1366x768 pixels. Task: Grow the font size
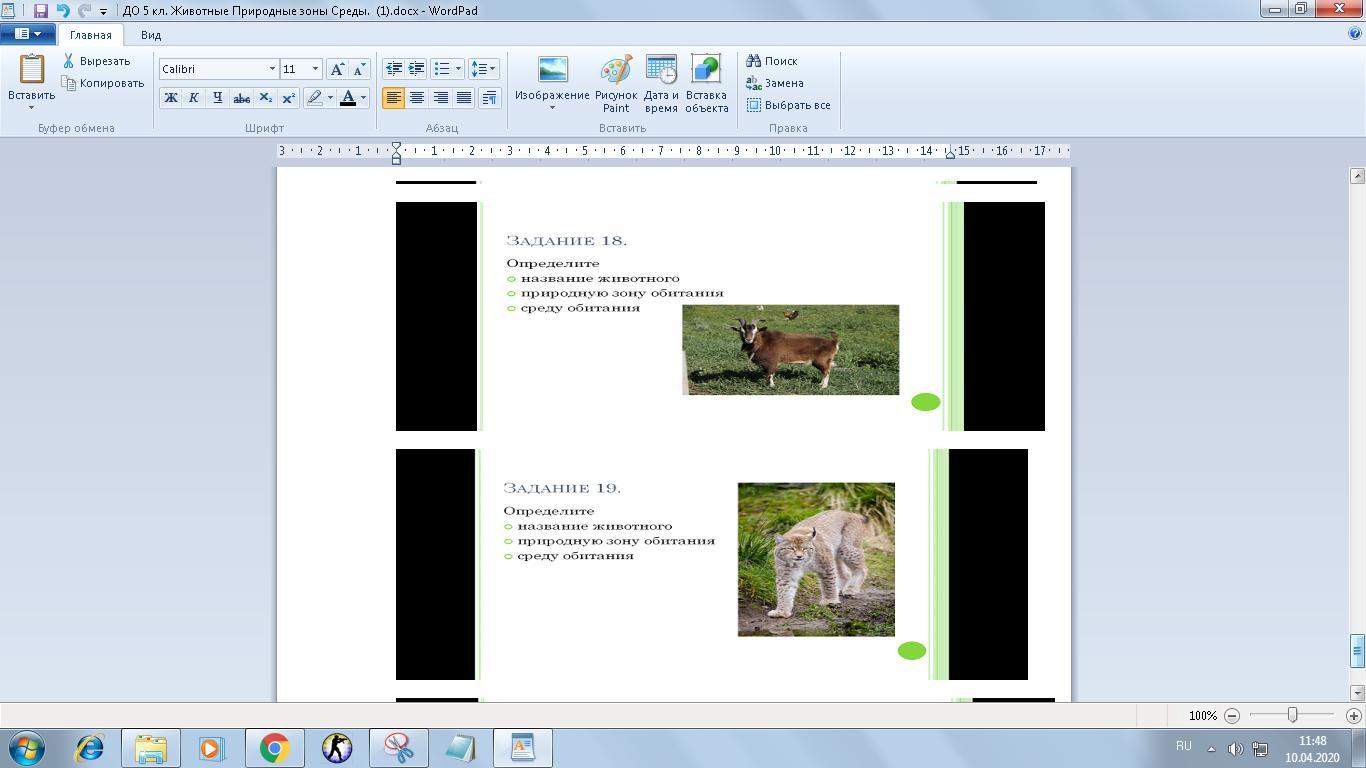tap(338, 69)
